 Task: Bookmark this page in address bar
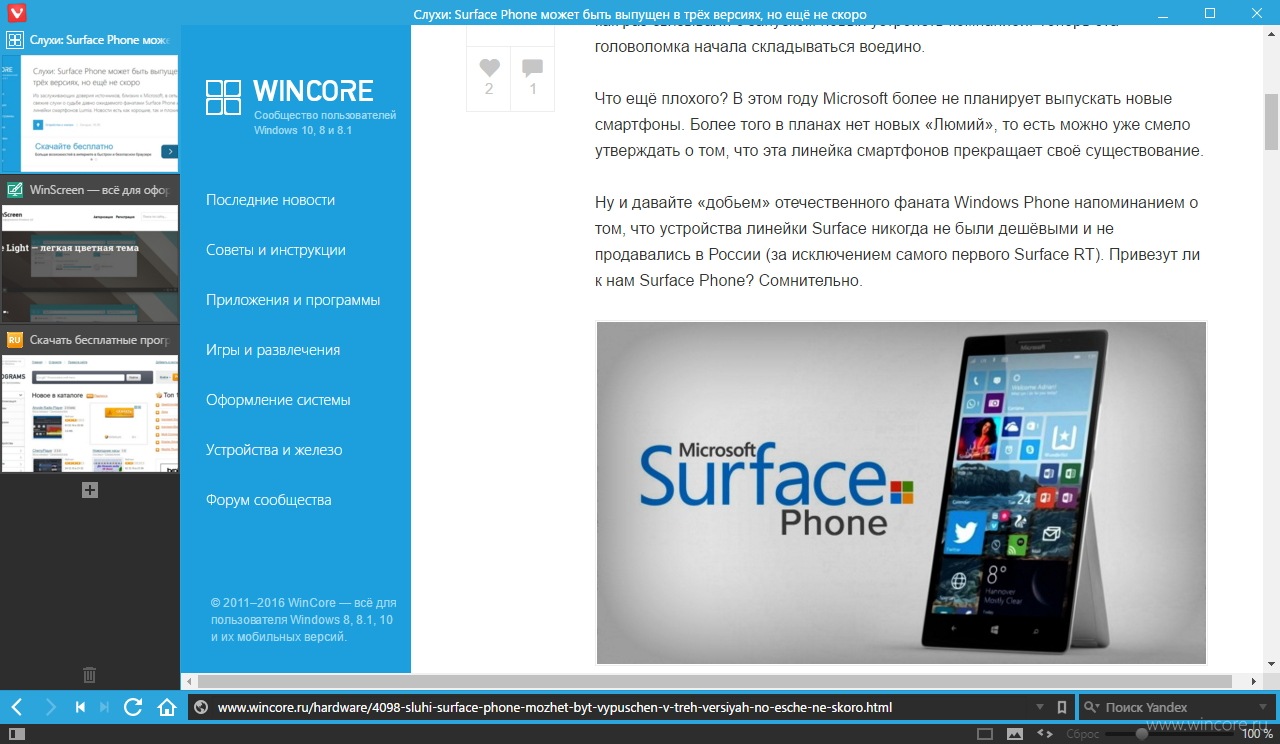[1062, 707]
